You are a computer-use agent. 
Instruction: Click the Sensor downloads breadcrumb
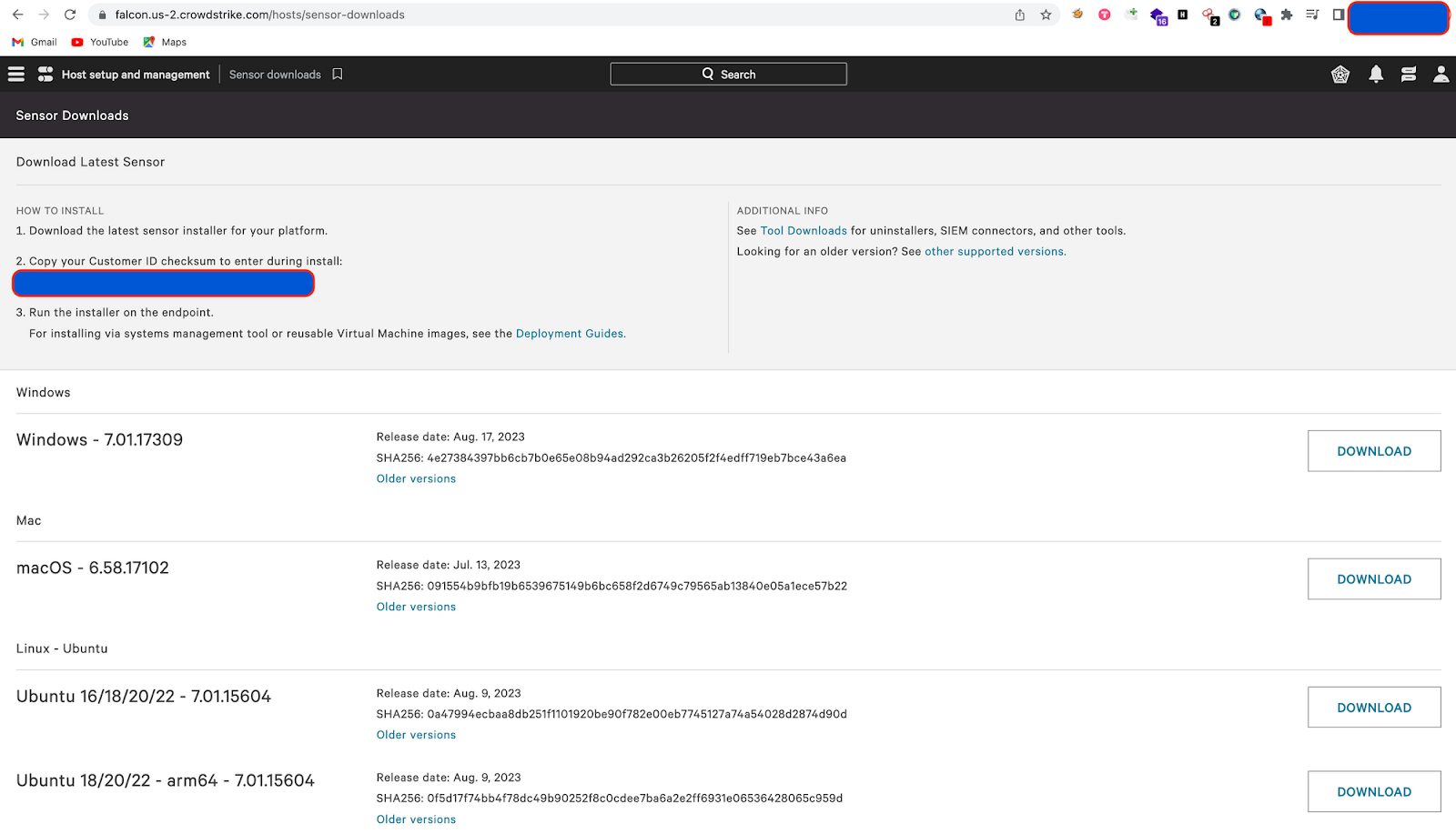pyautogui.click(x=275, y=75)
